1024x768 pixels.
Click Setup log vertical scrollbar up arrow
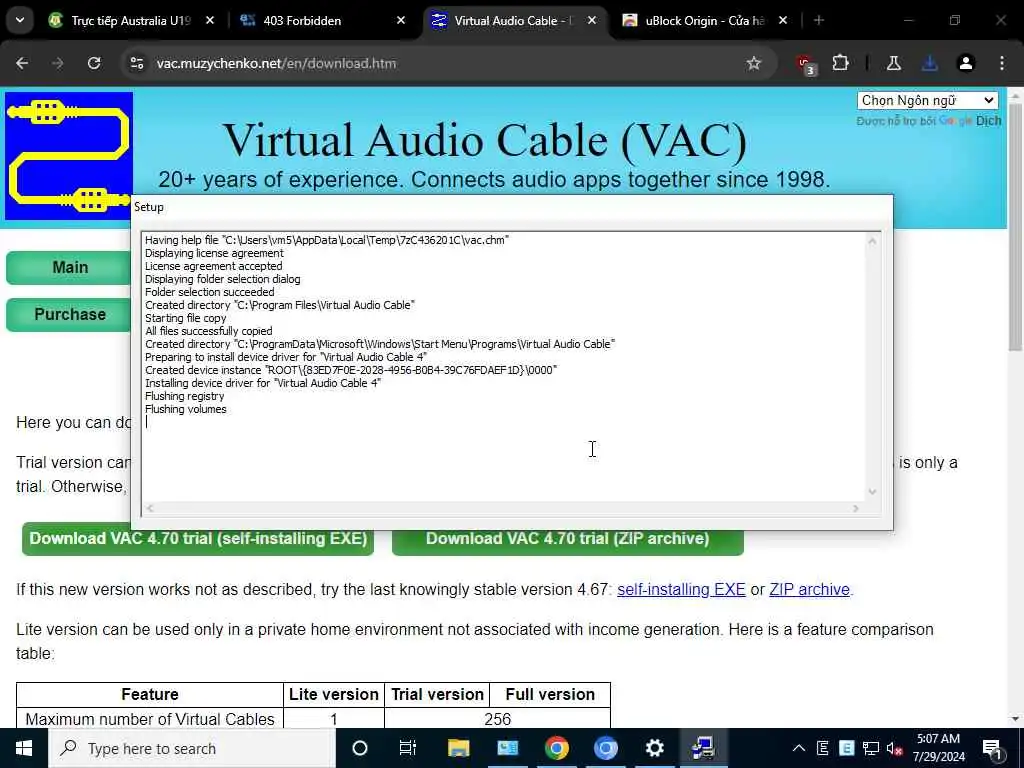click(872, 241)
